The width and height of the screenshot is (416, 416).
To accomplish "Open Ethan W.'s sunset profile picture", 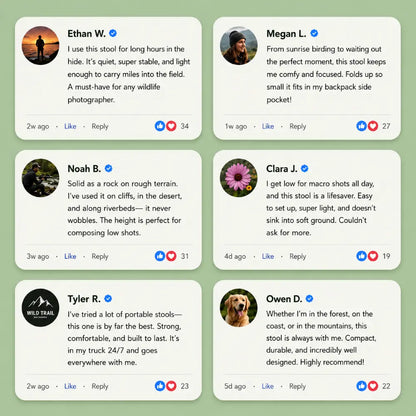I will (41, 46).
